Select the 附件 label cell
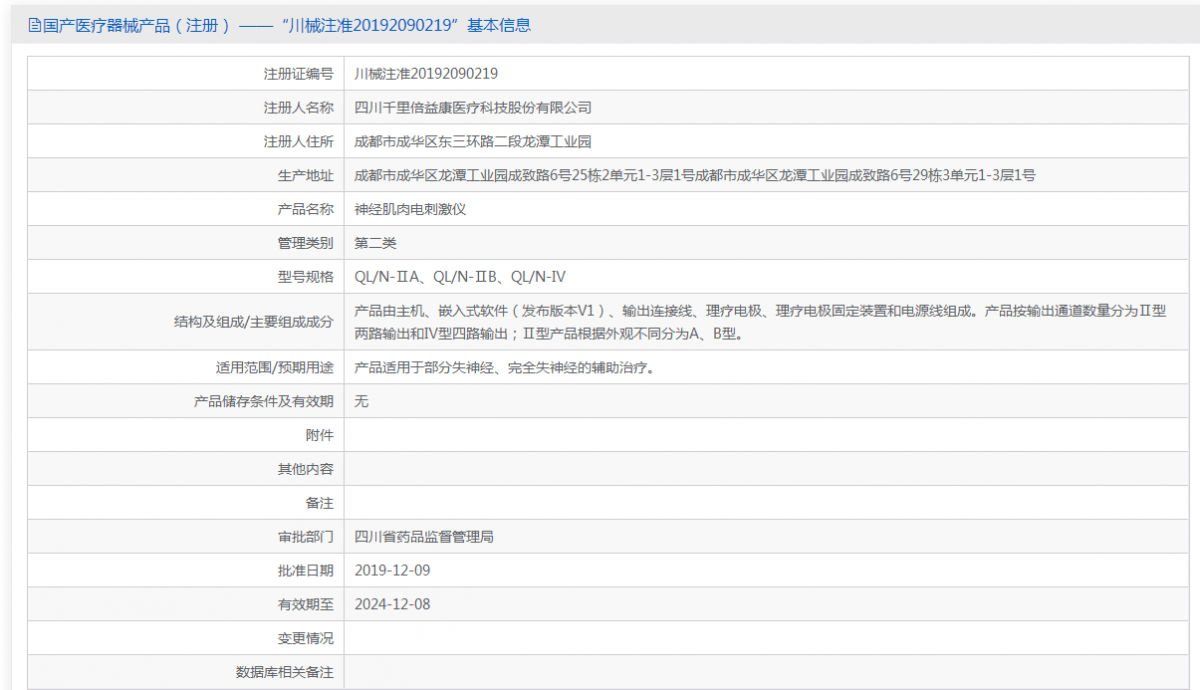The width and height of the screenshot is (1200, 690). tap(186, 435)
